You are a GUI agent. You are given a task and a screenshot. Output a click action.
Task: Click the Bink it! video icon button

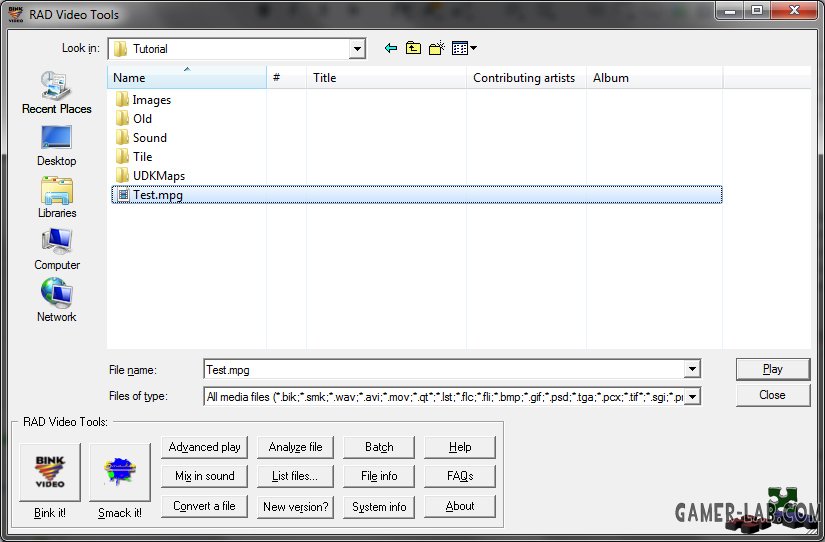(x=50, y=472)
